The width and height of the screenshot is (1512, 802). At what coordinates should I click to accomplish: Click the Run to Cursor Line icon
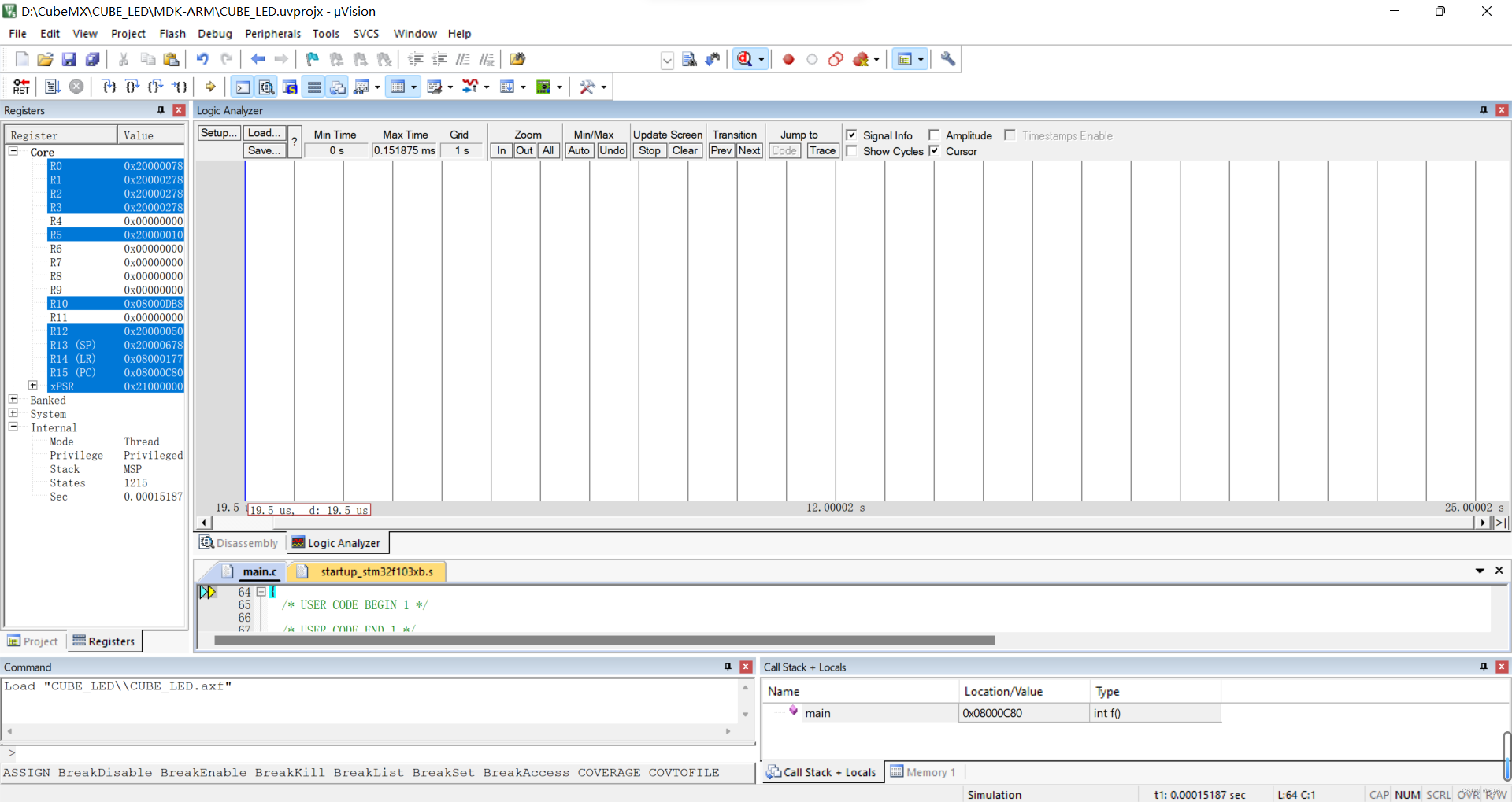pyautogui.click(x=180, y=87)
